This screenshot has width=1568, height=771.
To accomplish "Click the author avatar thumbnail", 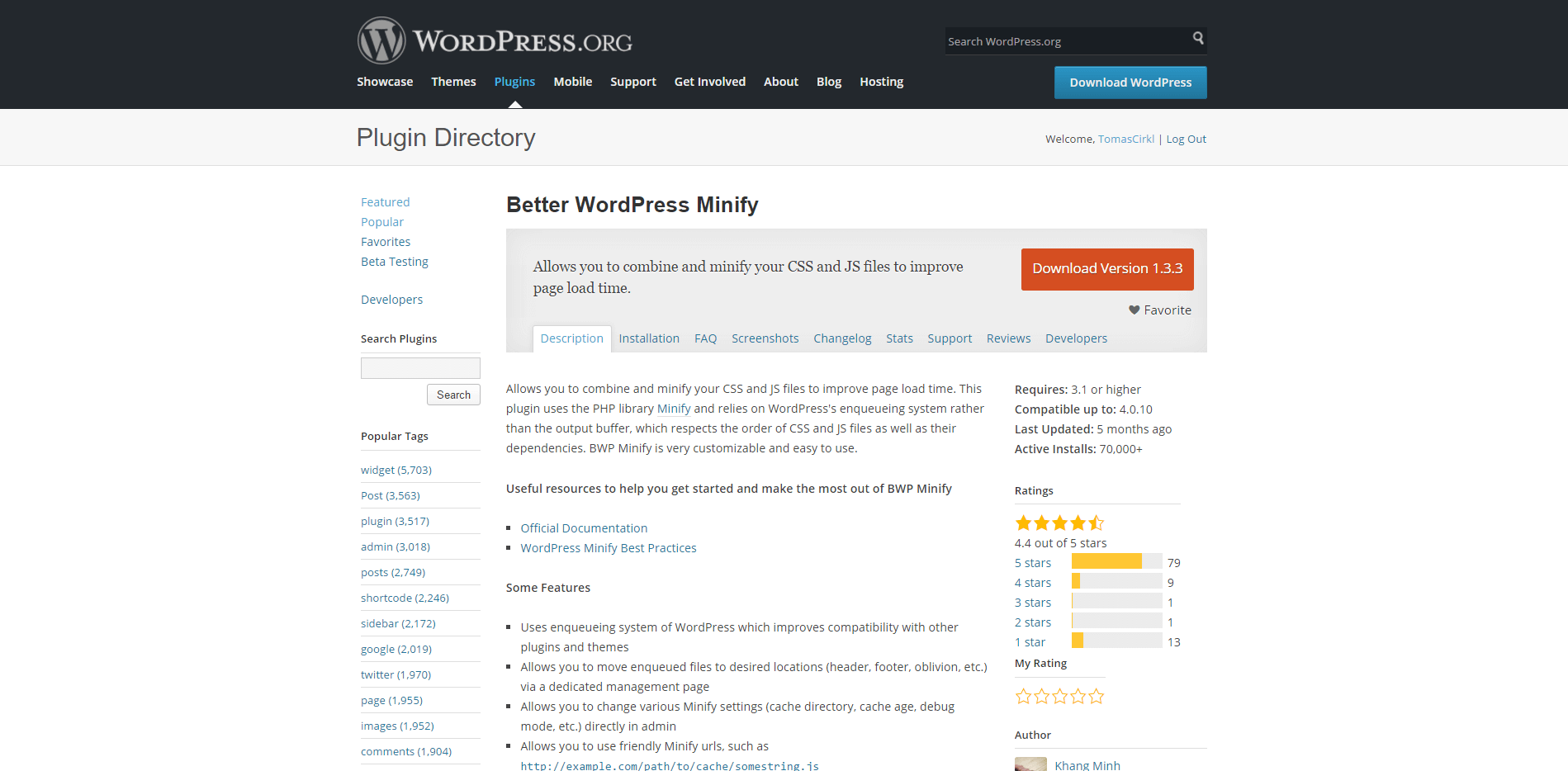I will pyautogui.click(x=1030, y=764).
